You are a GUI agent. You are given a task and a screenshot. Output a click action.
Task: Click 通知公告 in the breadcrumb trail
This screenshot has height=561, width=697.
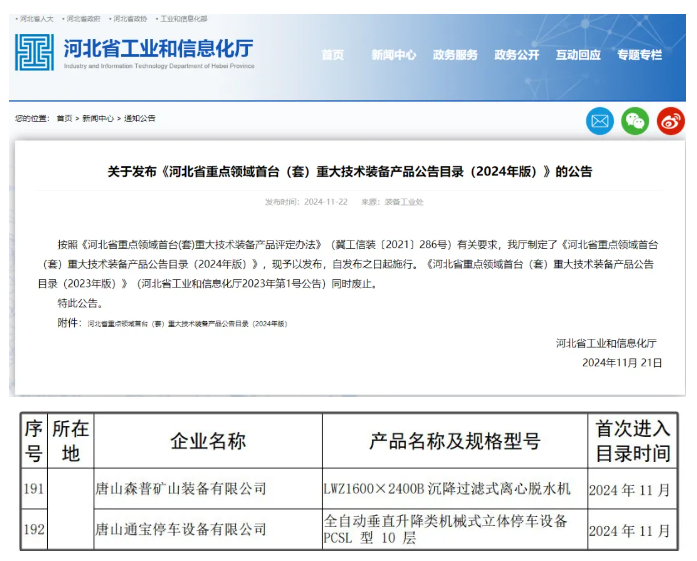[140, 119]
